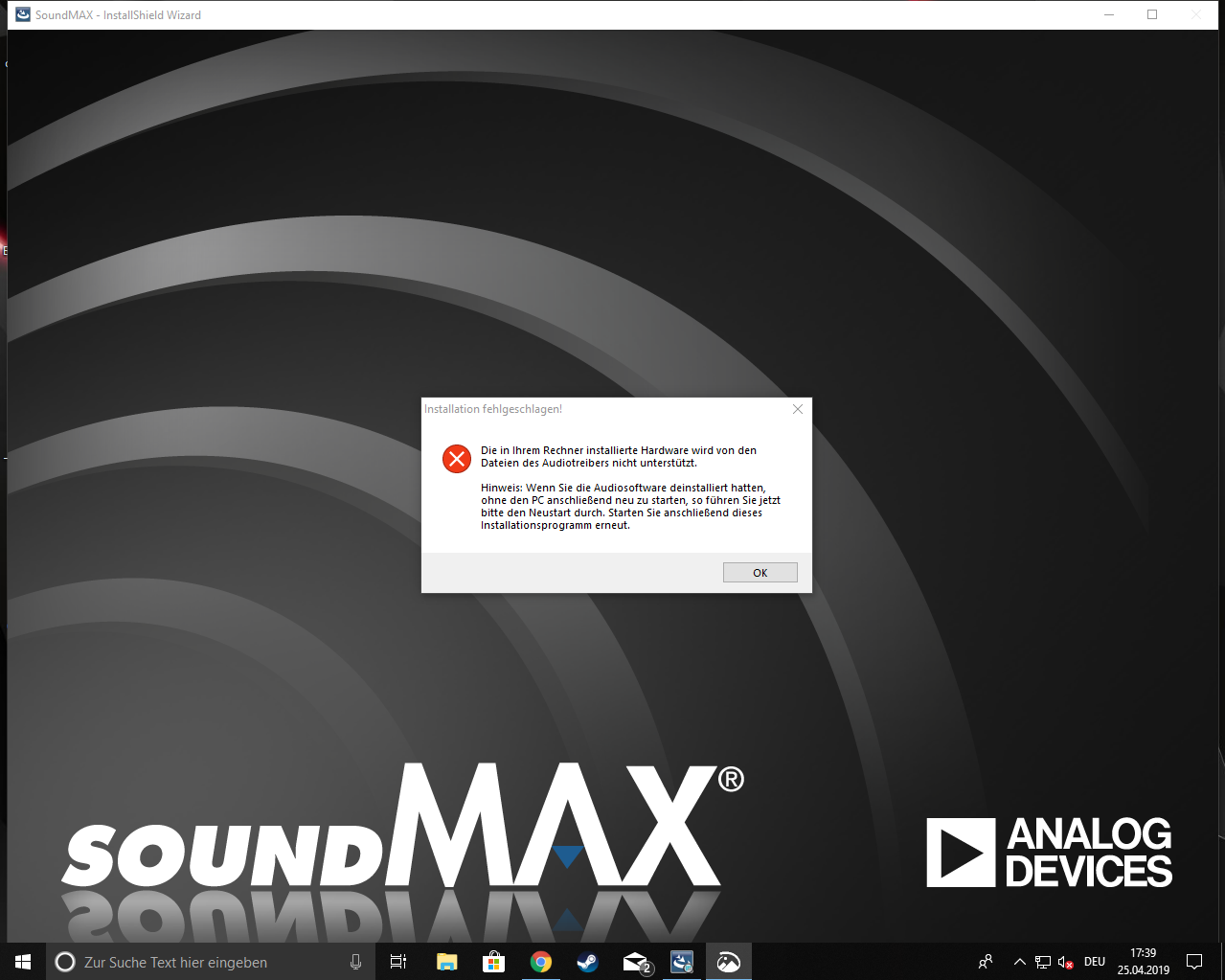Show hidden system tray icons
The image size is (1225, 980).
click(1020, 962)
